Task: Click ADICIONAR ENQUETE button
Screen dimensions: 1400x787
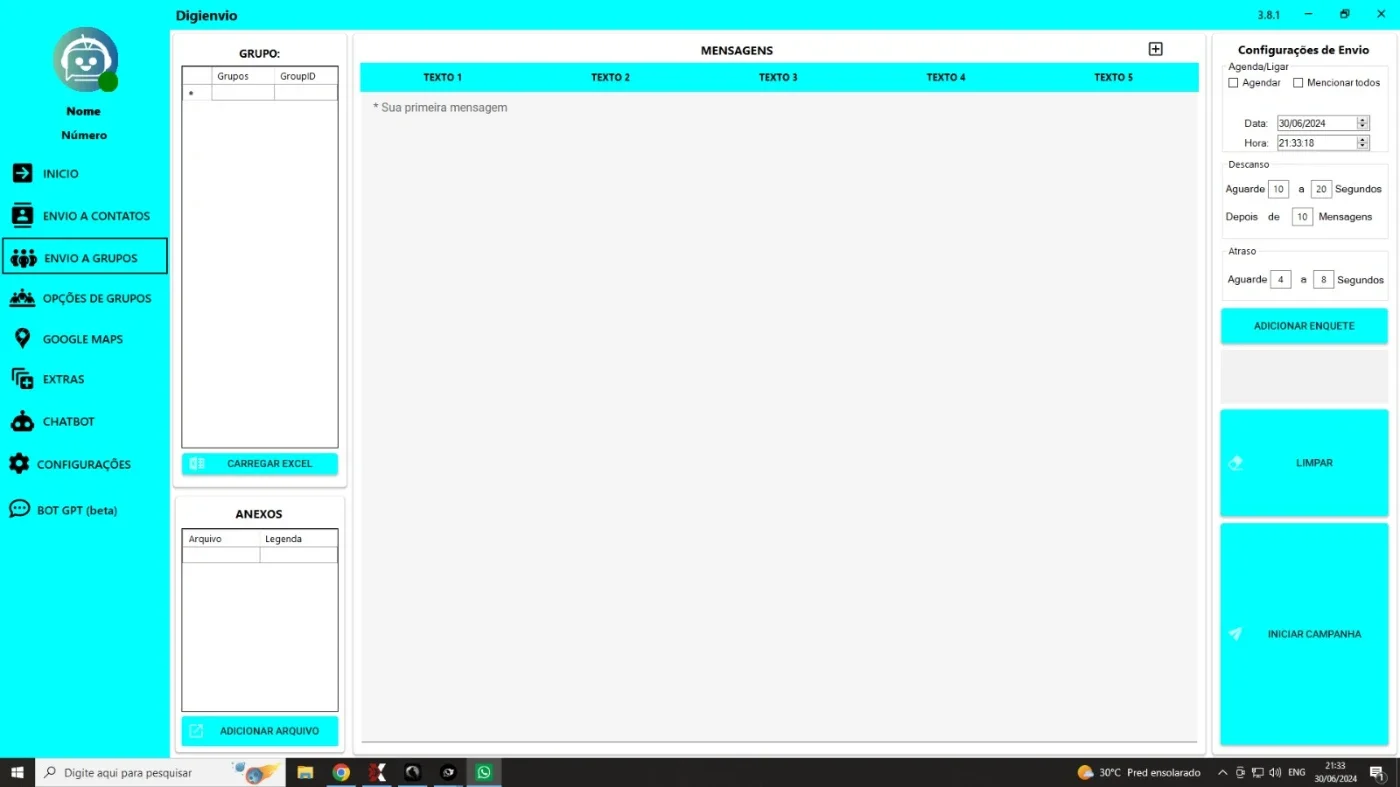Action: tap(1304, 326)
